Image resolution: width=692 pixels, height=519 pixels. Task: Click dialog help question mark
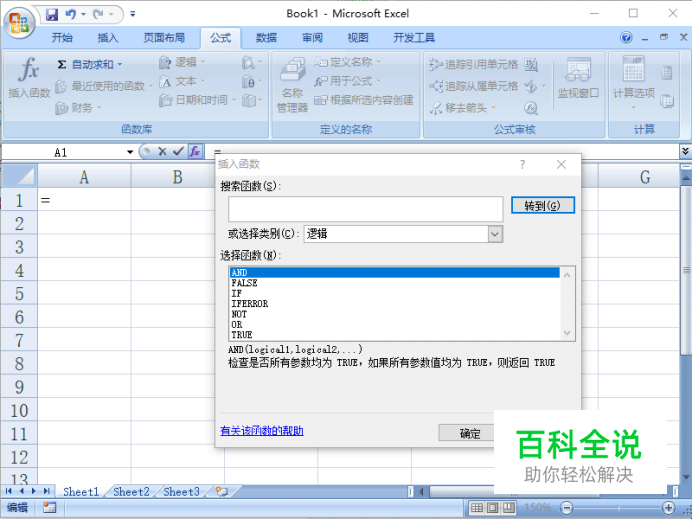[522, 165]
